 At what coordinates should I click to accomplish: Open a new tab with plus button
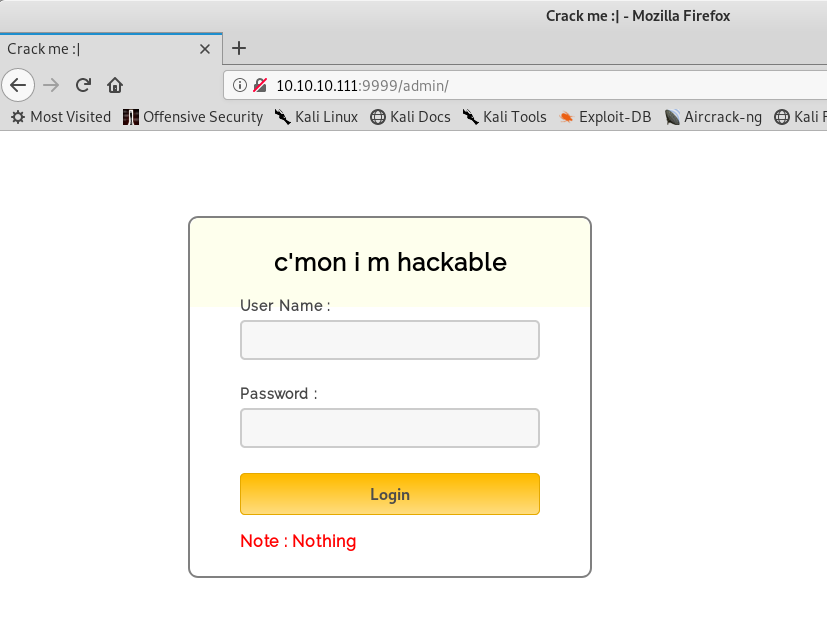point(239,48)
